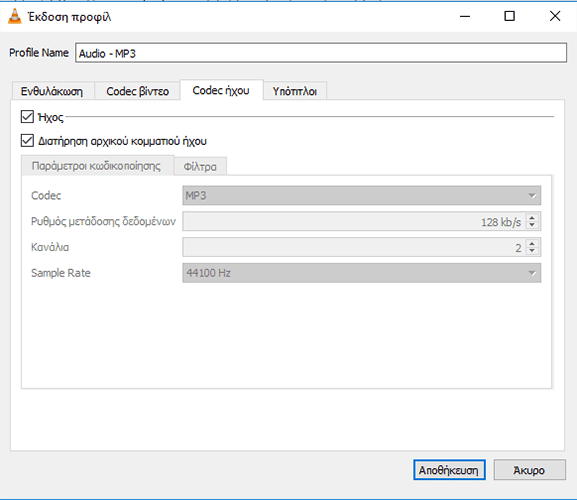Close the Έκδοση προφίλ dialog

[x=555, y=16]
